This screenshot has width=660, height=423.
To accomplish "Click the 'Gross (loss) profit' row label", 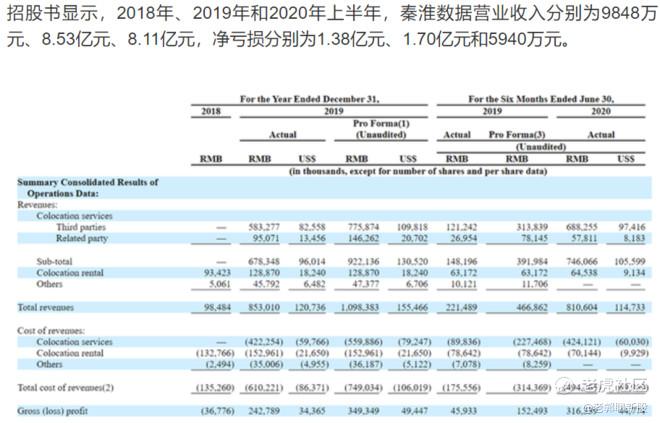I will point(52,410).
